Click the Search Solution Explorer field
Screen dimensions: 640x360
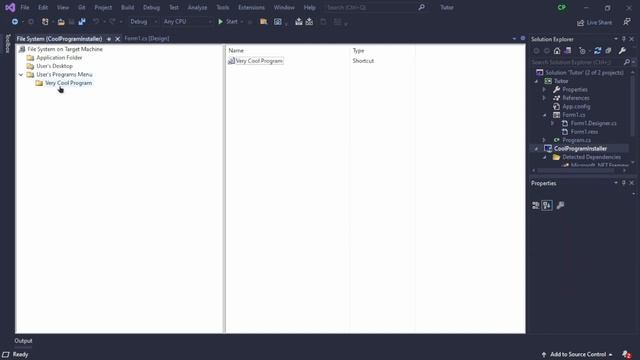click(577, 62)
